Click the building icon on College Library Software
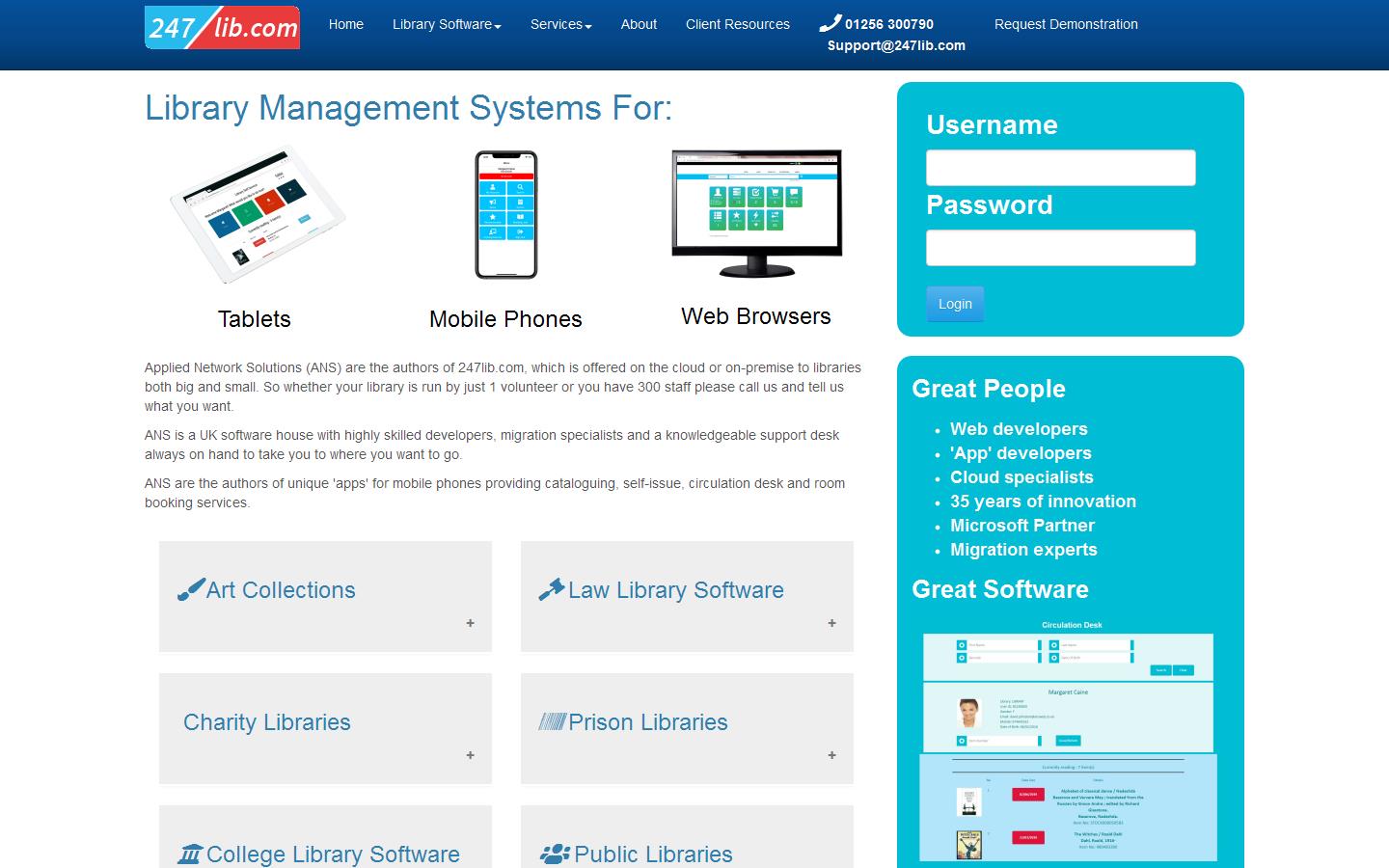 tap(191, 853)
